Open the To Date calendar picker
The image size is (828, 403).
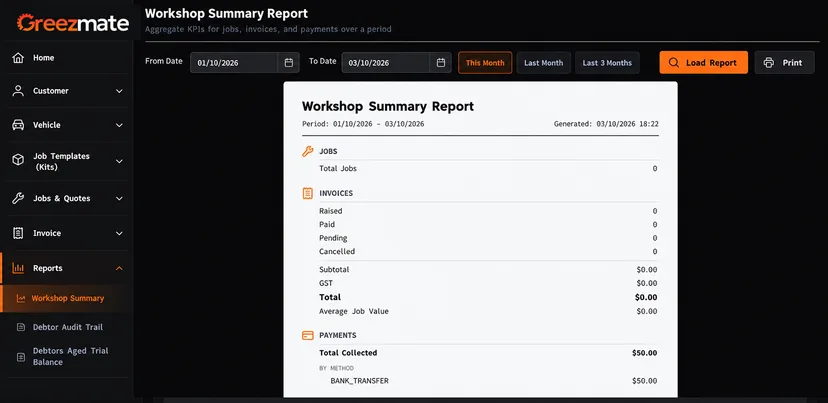(x=441, y=63)
